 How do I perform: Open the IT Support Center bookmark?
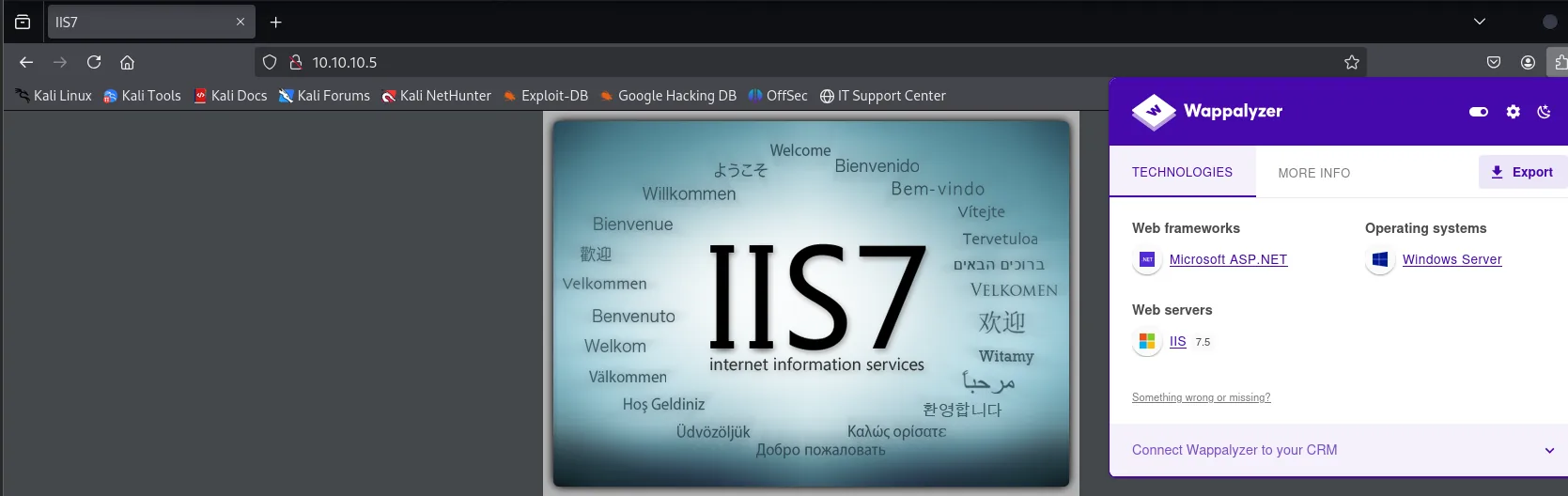pos(882,96)
